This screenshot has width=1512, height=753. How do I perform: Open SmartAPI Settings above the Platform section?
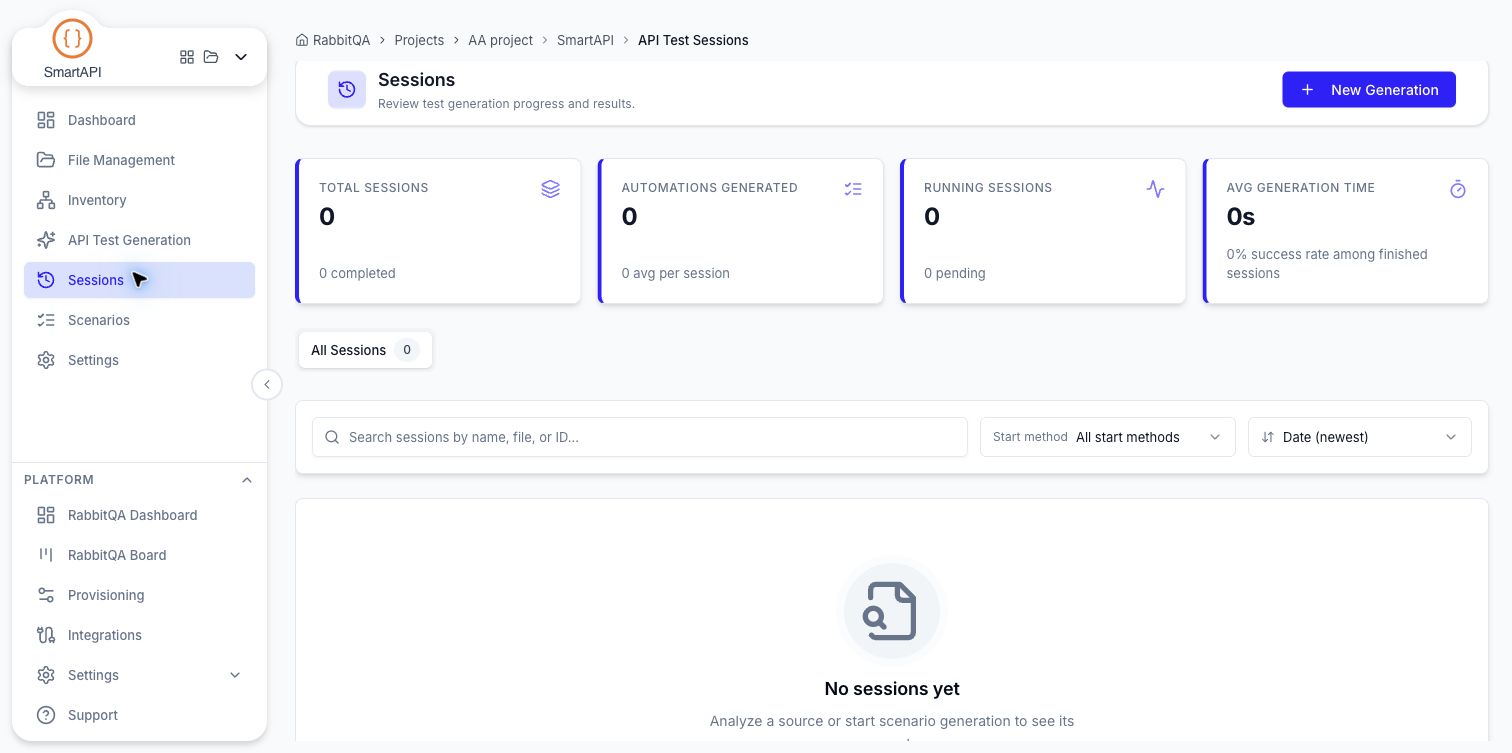139,360
